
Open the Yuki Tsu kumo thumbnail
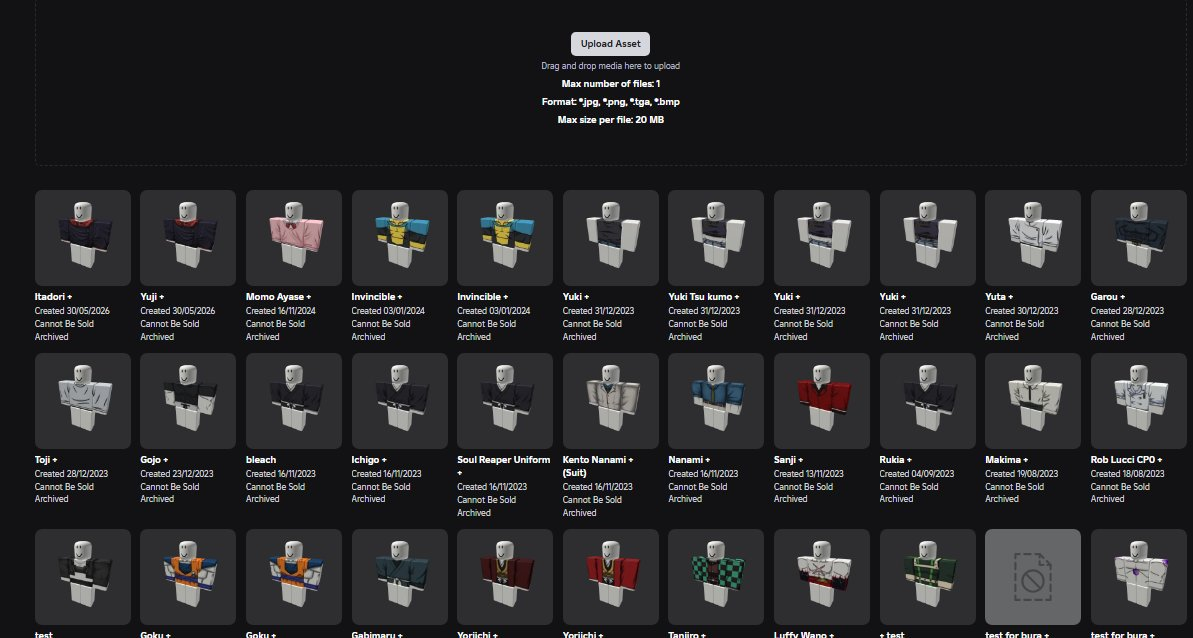(716, 238)
